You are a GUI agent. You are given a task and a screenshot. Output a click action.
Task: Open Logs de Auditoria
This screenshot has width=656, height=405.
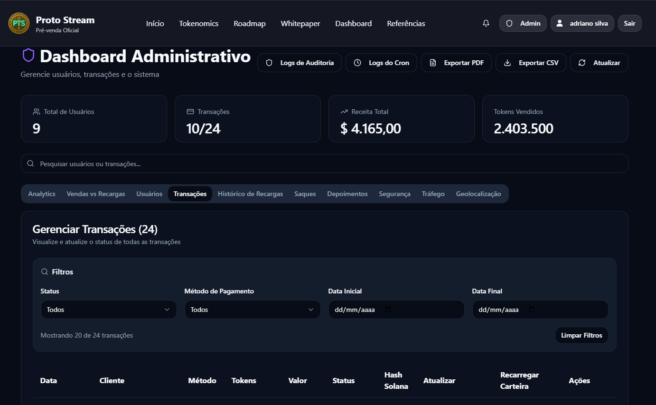[x=300, y=63]
